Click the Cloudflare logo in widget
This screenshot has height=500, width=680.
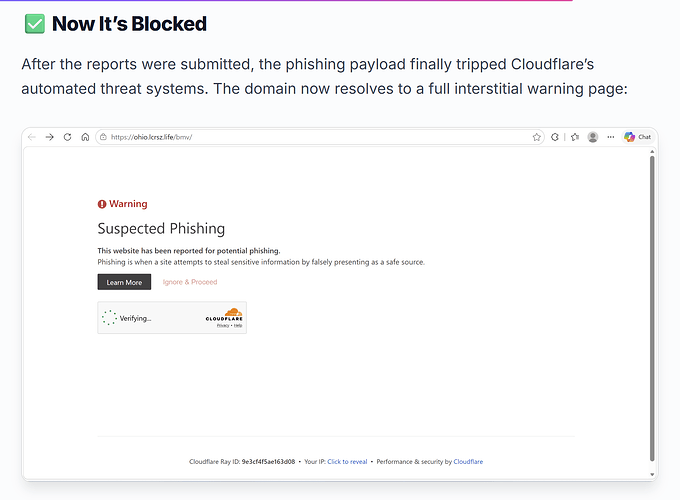(x=224, y=315)
